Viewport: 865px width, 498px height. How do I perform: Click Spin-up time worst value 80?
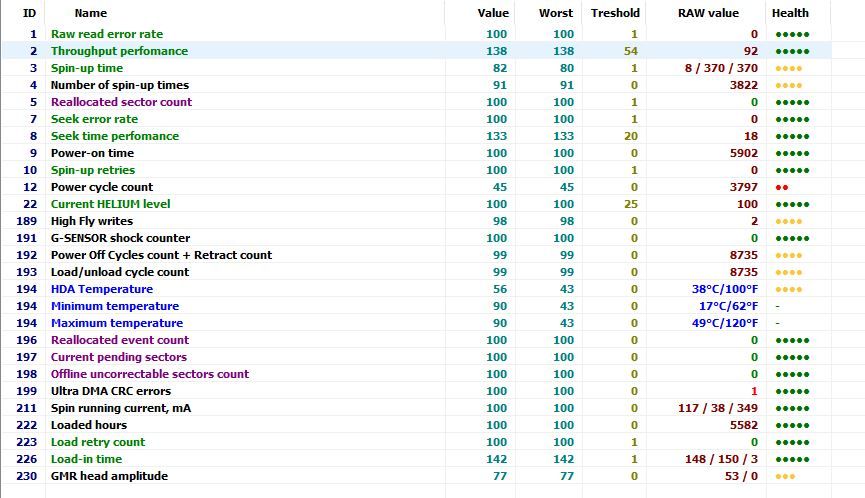click(567, 68)
